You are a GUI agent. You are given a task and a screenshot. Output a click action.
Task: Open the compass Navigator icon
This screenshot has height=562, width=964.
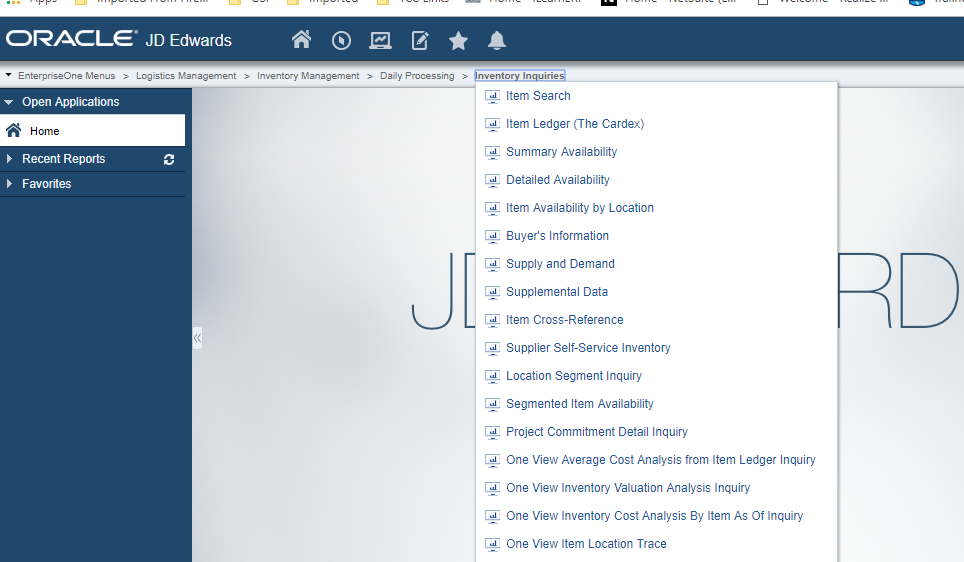click(341, 40)
